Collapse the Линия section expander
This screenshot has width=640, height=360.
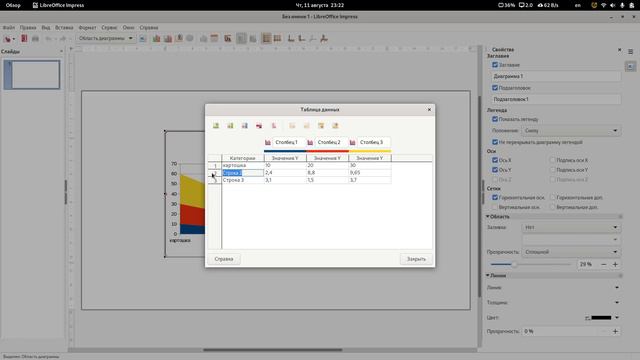coord(488,276)
